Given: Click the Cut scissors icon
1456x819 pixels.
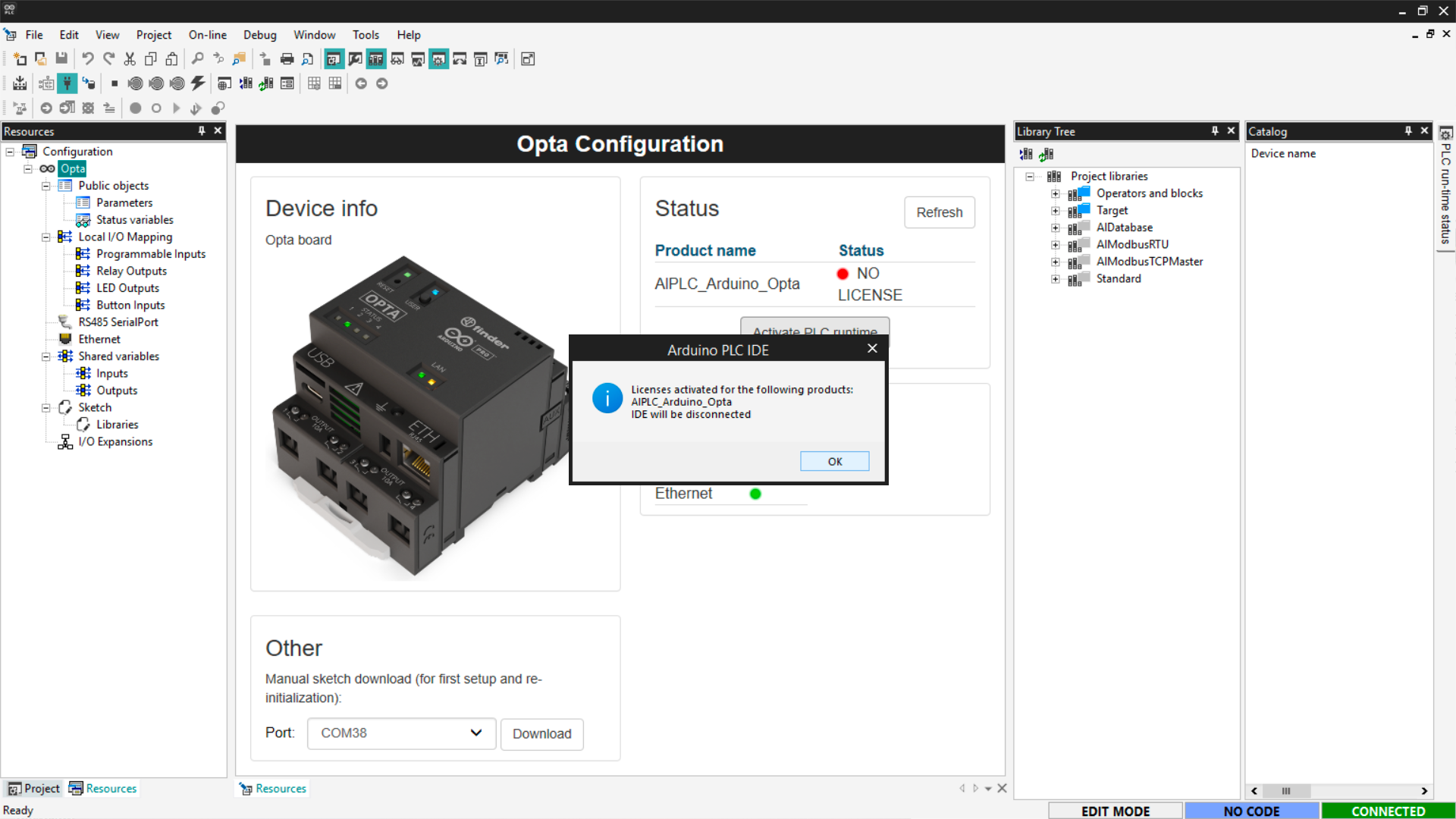Looking at the screenshot, I should click(130, 58).
